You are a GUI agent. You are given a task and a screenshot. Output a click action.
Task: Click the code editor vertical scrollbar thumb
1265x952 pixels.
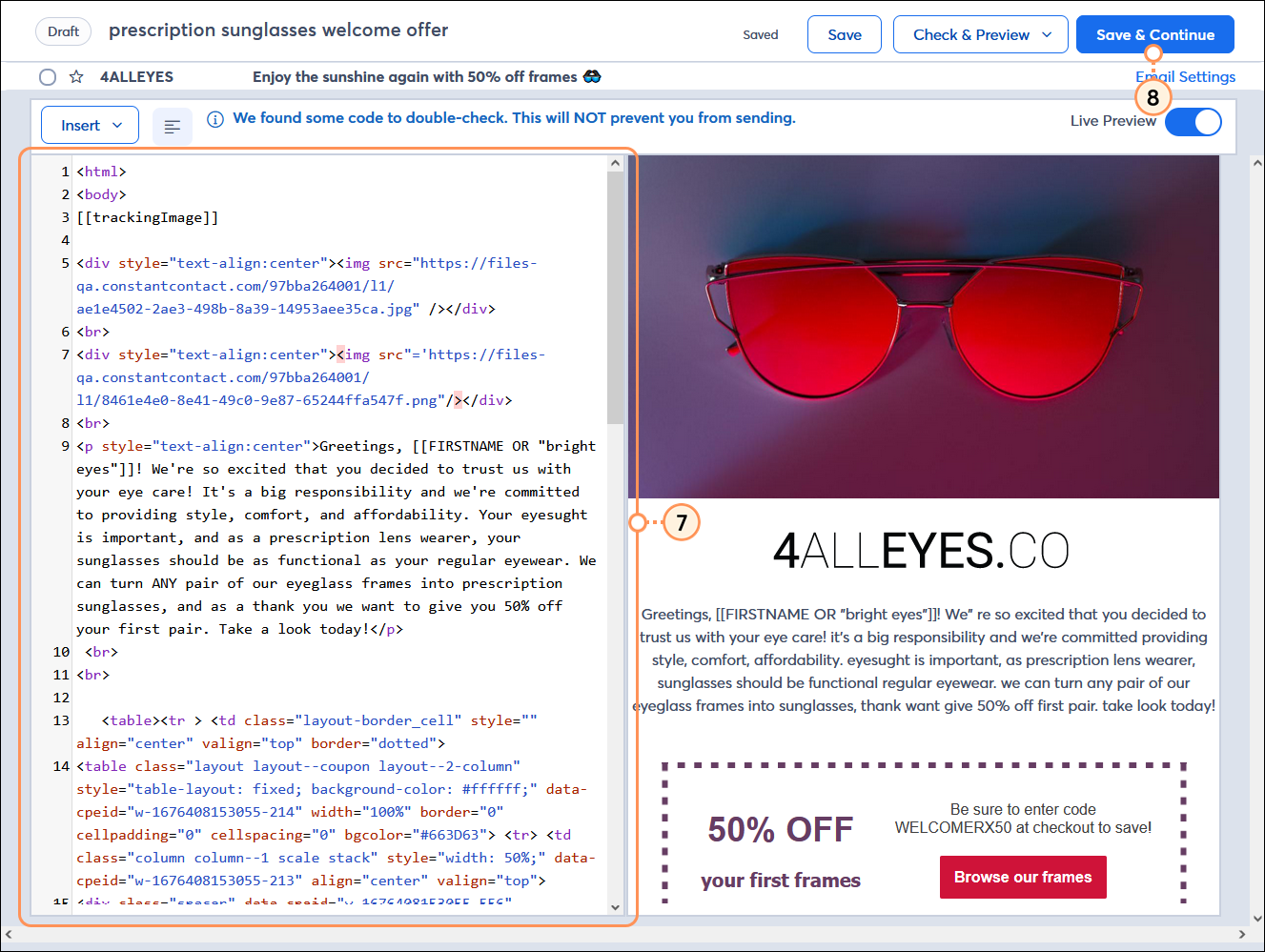[x=615, y=297]
